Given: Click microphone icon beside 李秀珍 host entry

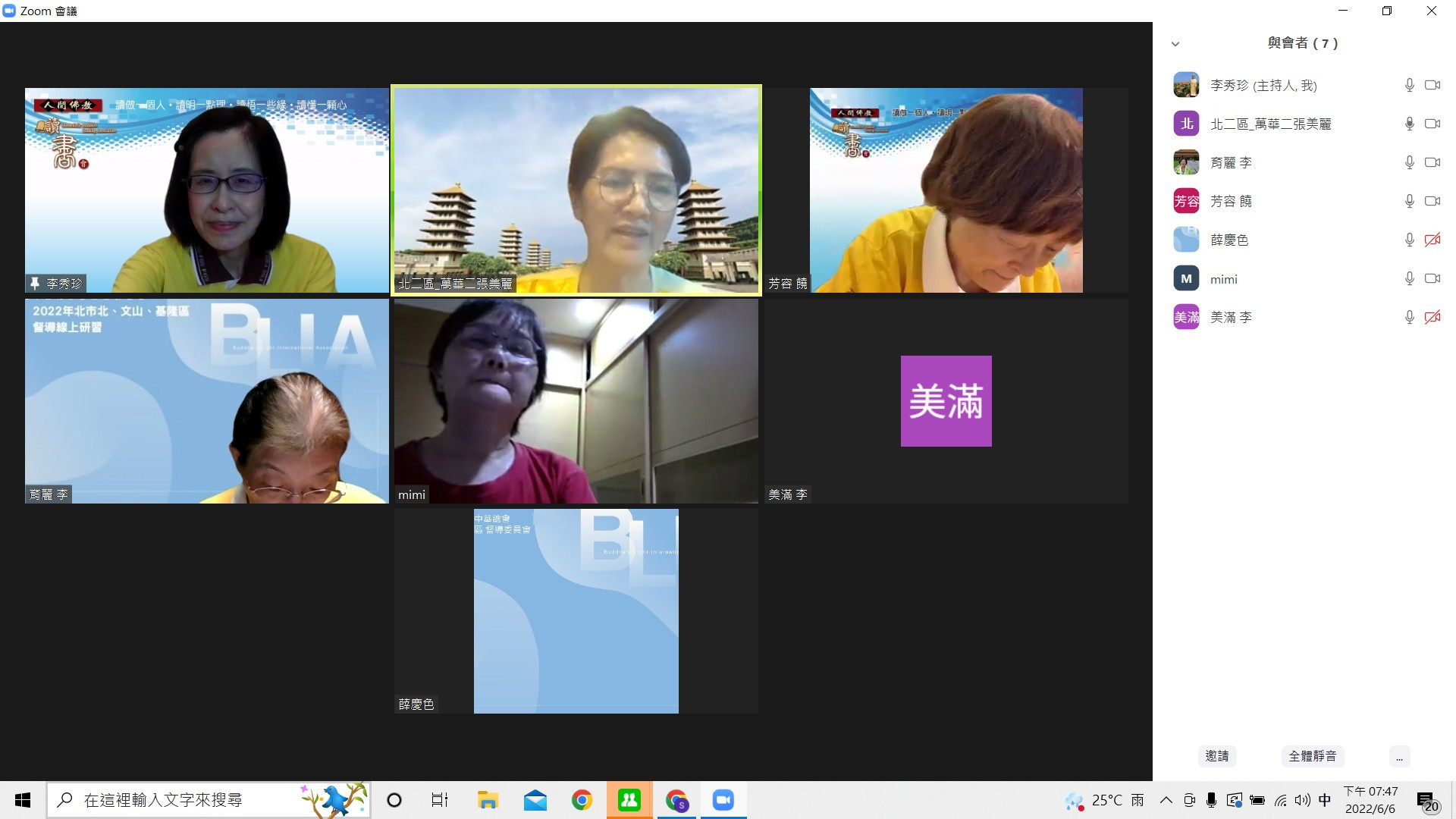Looking at the screenshot, I should [1409, 85].
